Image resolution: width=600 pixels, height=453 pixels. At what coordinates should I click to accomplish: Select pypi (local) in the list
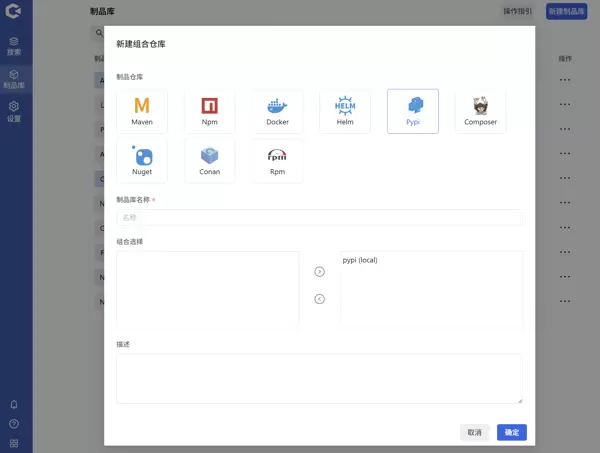coord(360,260)
